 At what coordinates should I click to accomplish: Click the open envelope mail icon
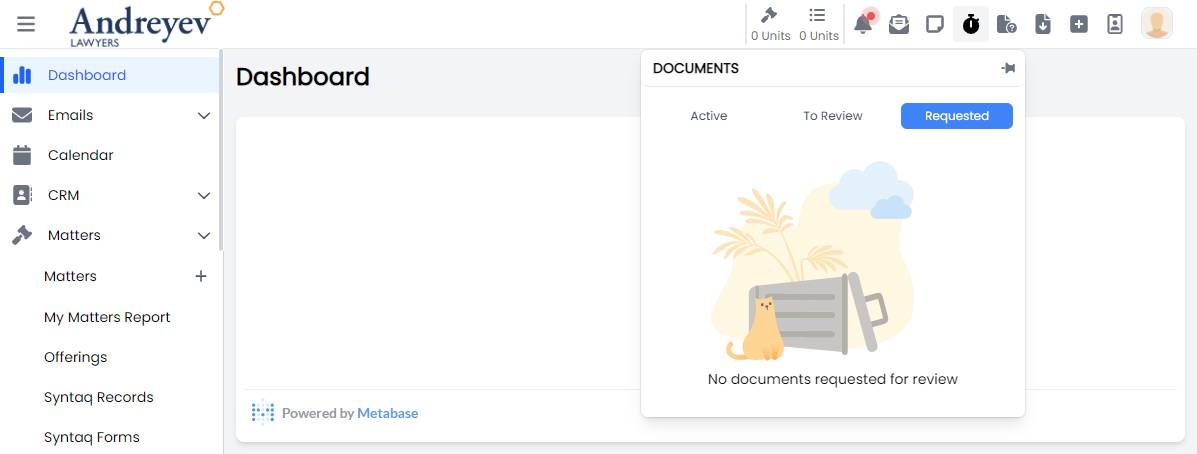click(x=899, y=24)
